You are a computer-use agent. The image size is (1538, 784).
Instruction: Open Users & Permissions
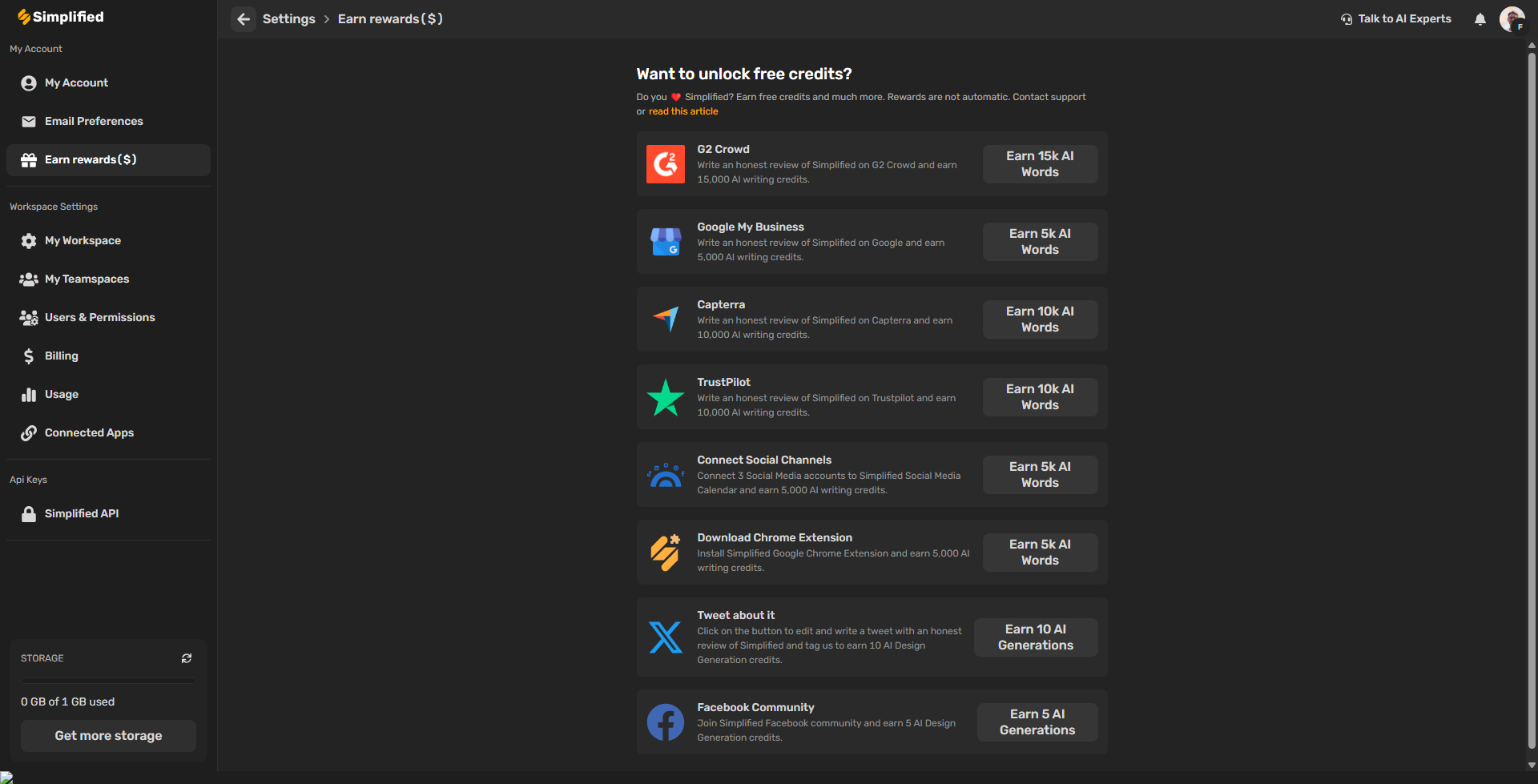(108, 318)
